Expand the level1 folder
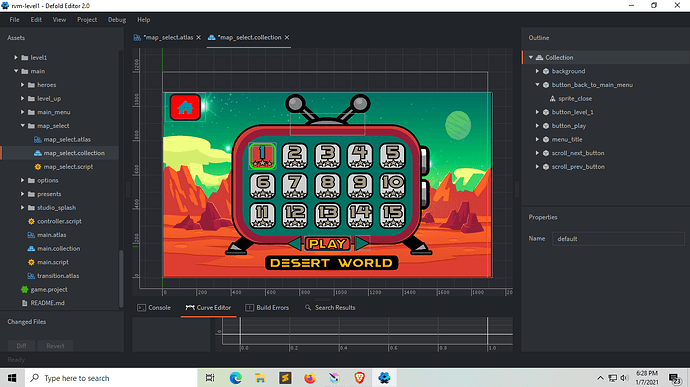 16,58
